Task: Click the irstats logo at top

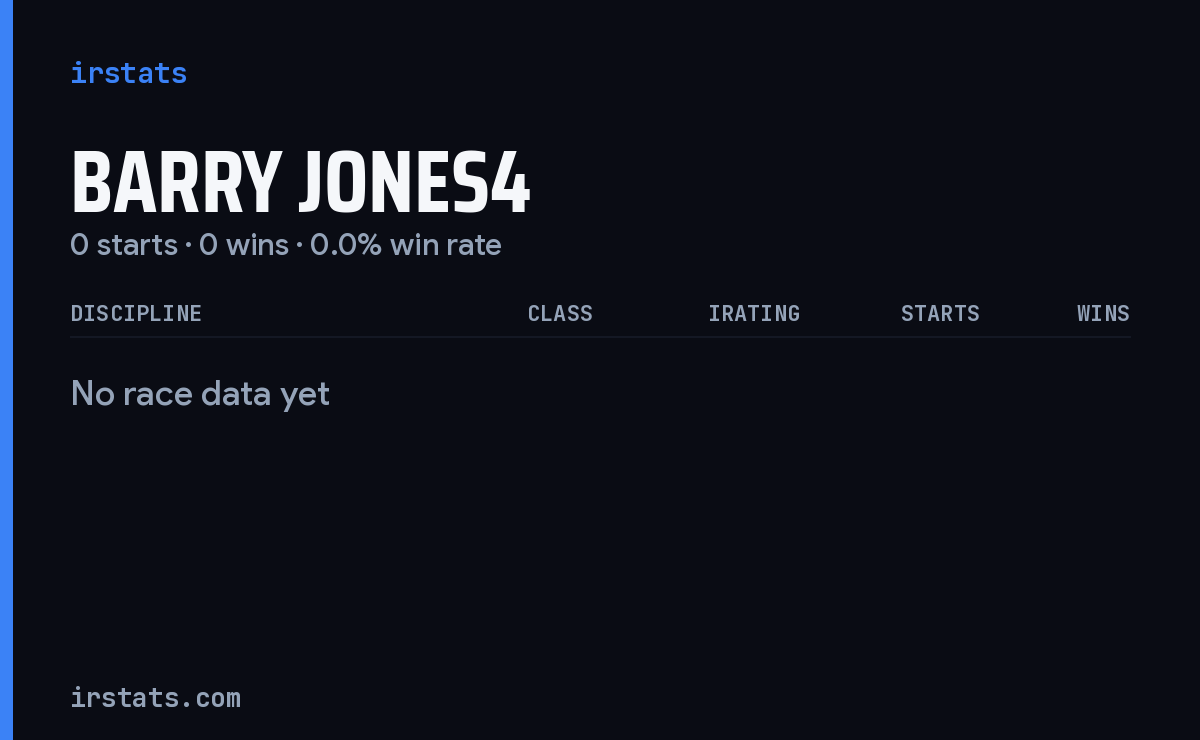Action: (128, 73)
